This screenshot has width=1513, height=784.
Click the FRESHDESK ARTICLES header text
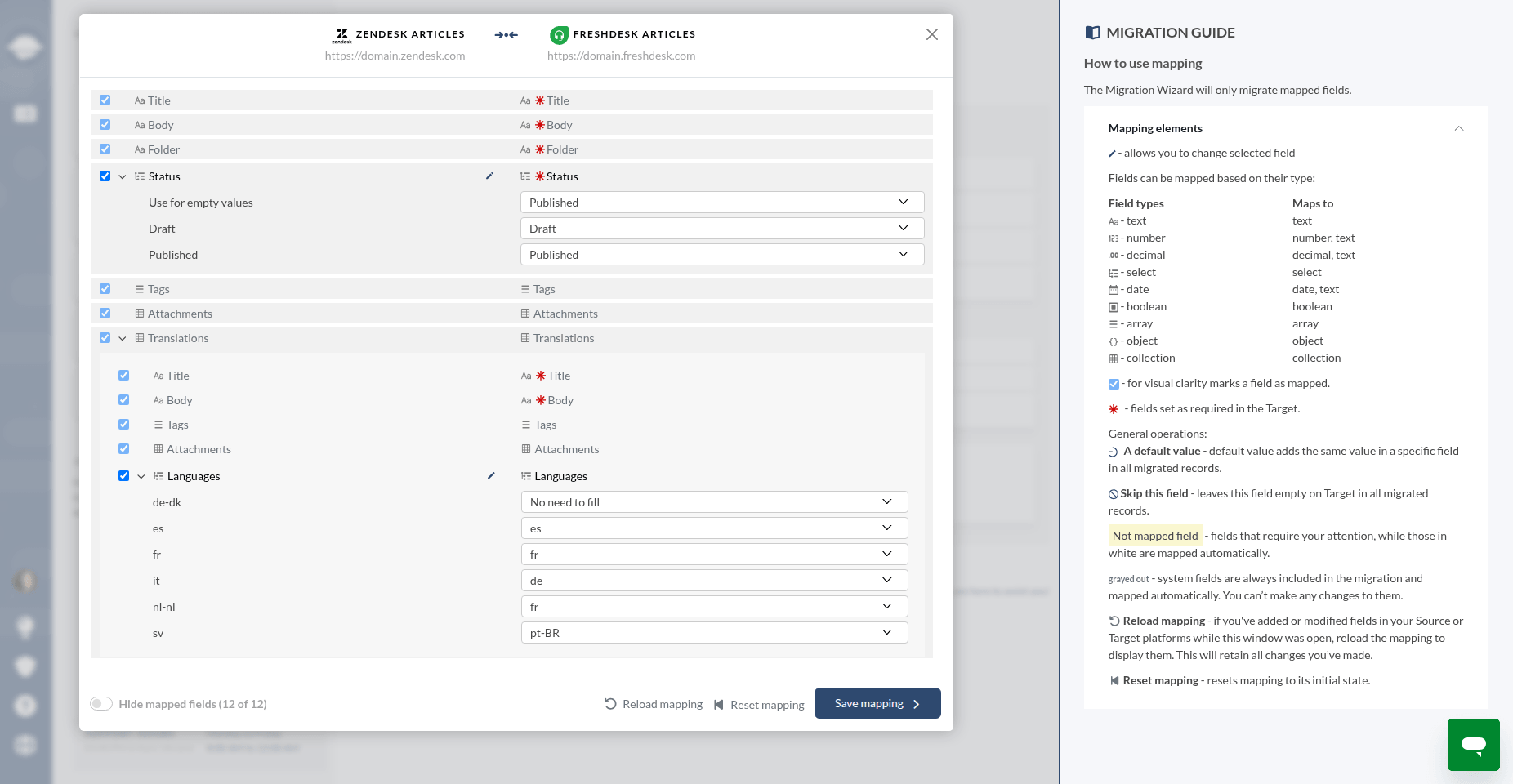click(x=634, y=34)
